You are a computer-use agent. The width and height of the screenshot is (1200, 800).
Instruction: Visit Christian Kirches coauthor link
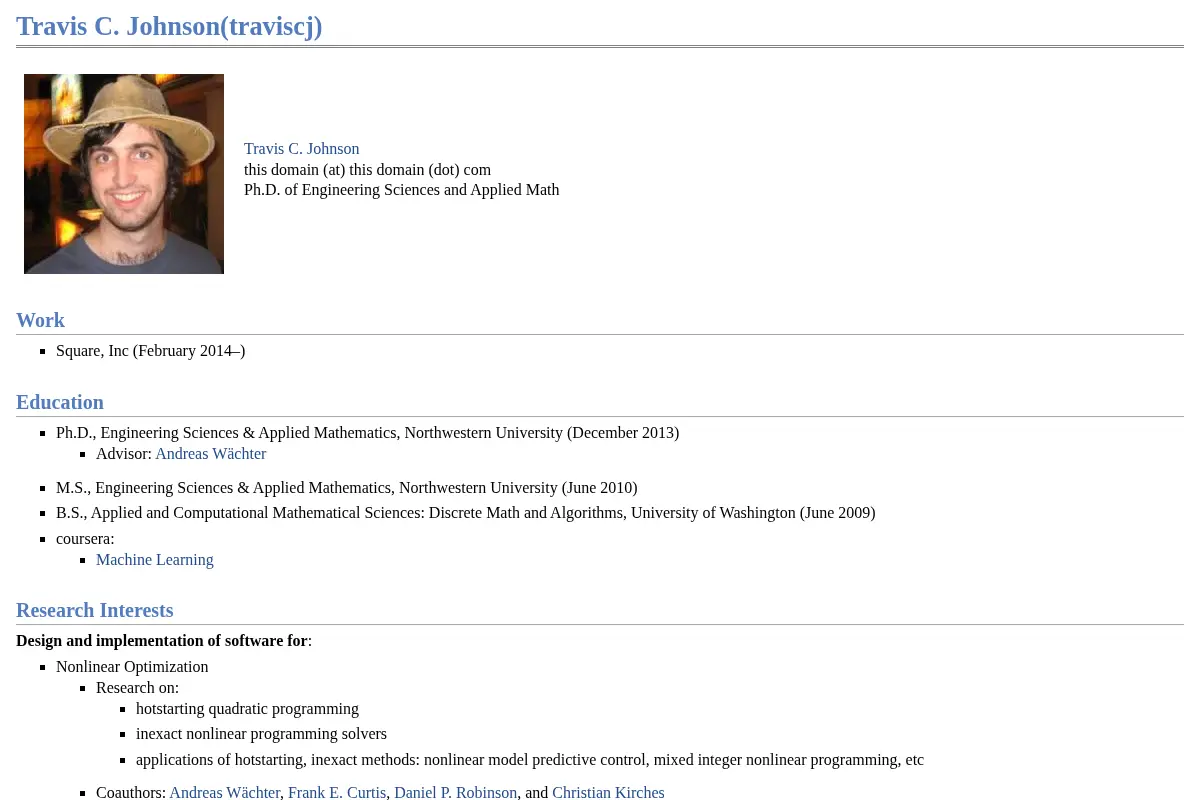(608, 793)
